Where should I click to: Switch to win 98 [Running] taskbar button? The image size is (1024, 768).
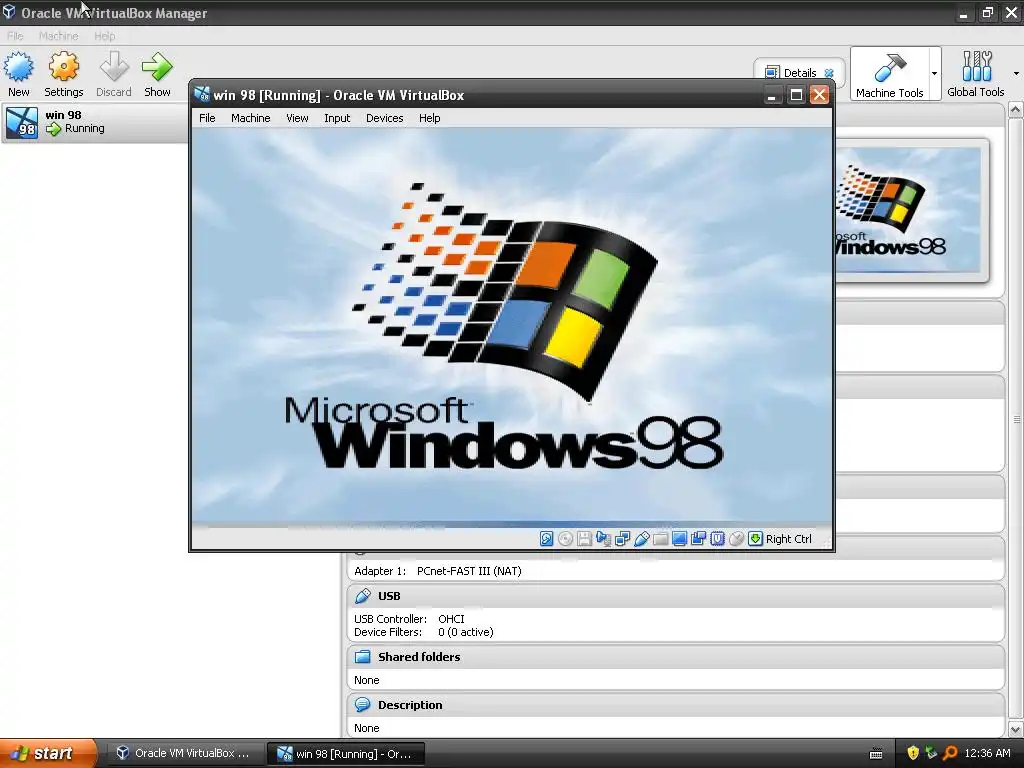346,754
